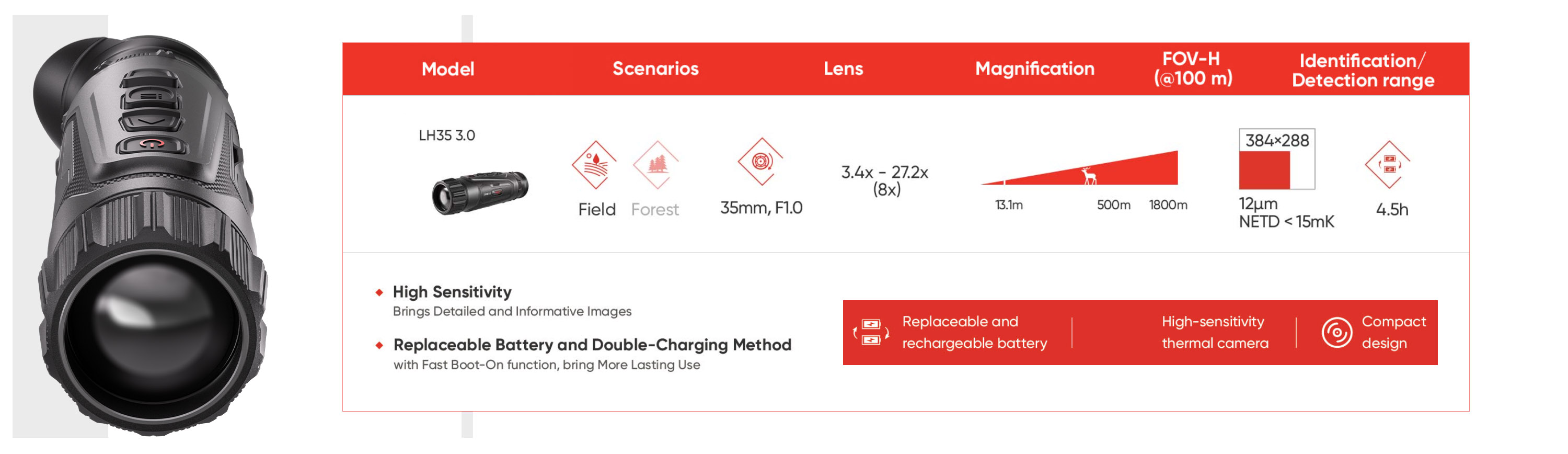Click the Field scenario diamond icon
Viewport: 1568px width, 454px height.
click(594, 165)
